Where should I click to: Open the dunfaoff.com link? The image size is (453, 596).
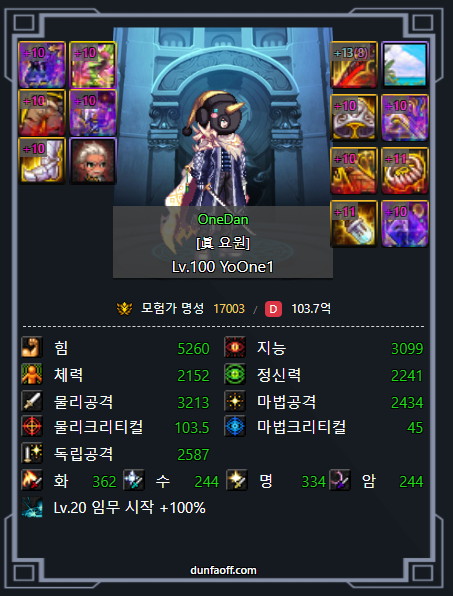click(x=223, y=570)
